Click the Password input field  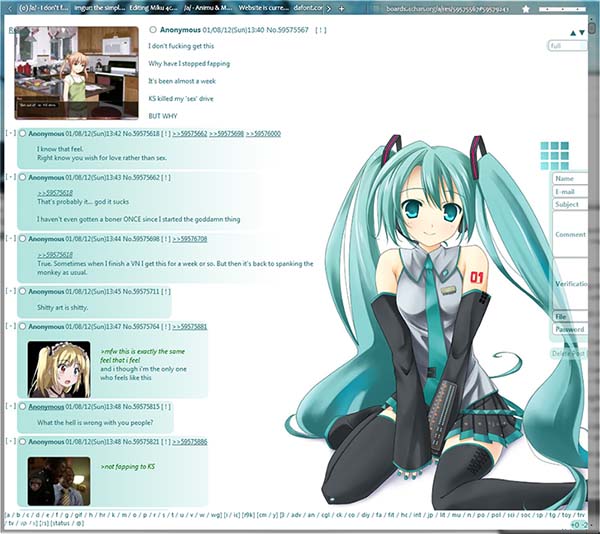click(570, 329)
